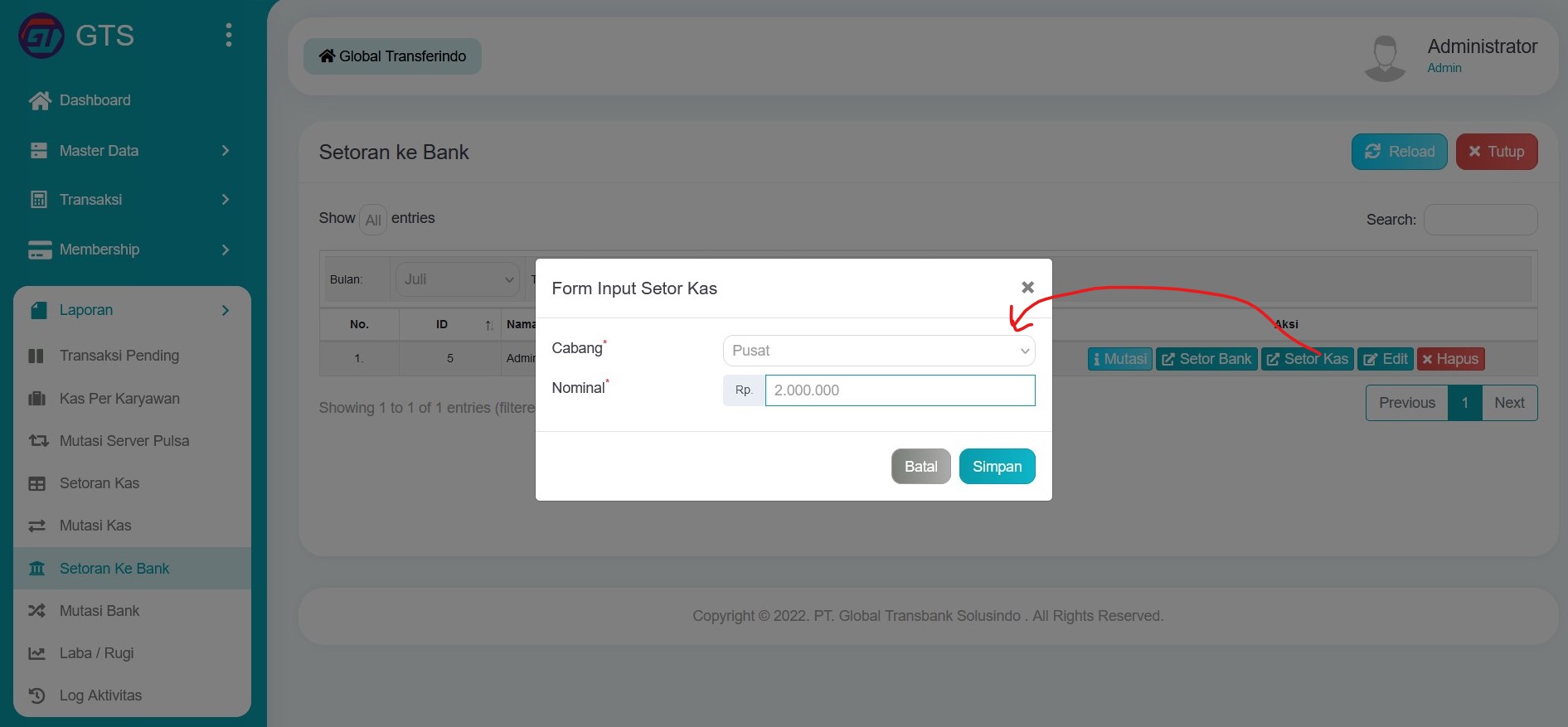
Task: Open the Cabang dropdown showing Pusat
Action: [879, 351]
